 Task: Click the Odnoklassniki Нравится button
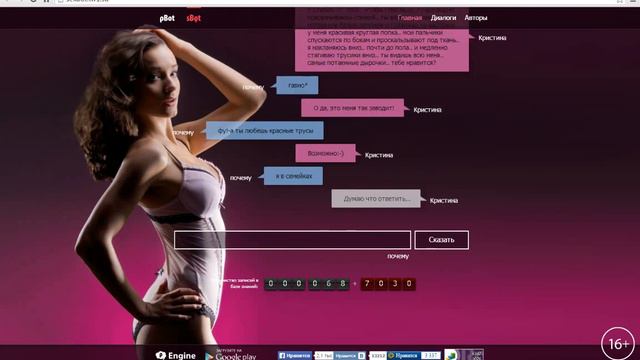click(404, 356)
